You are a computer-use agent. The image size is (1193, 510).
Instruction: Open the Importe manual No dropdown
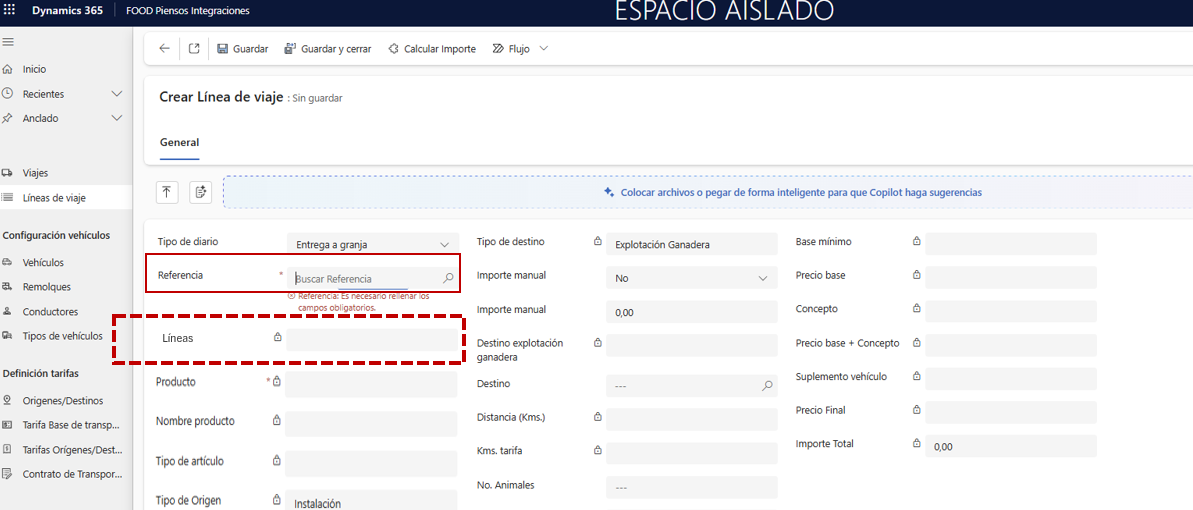691,278
